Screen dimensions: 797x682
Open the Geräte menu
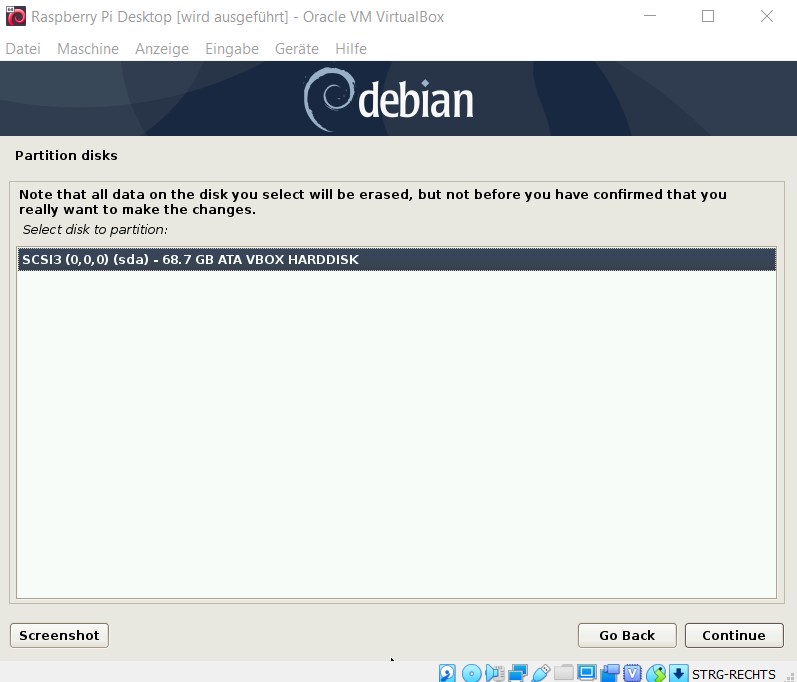pos(297,49)
